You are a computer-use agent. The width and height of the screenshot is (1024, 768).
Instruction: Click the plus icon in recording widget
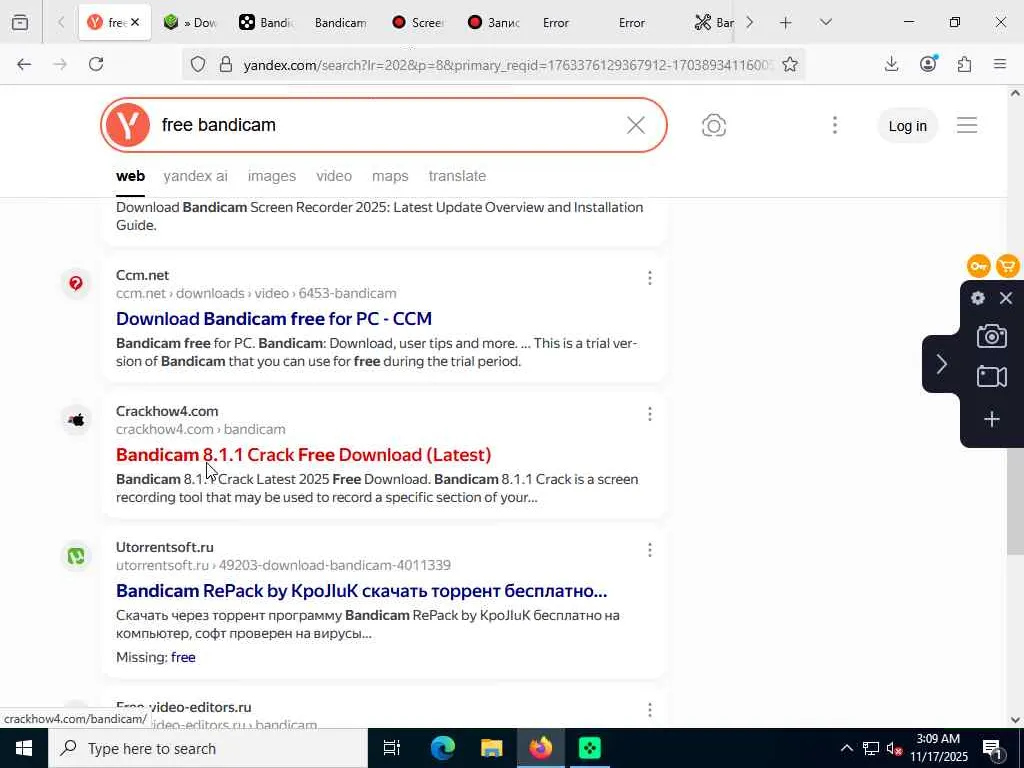[991, 419]
